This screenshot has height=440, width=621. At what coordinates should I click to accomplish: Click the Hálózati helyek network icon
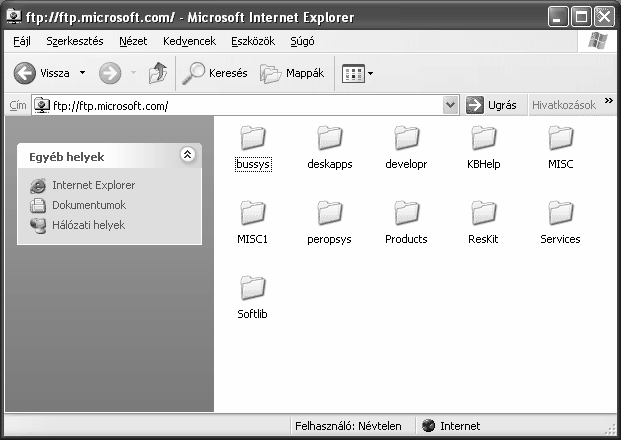(38, 225)
